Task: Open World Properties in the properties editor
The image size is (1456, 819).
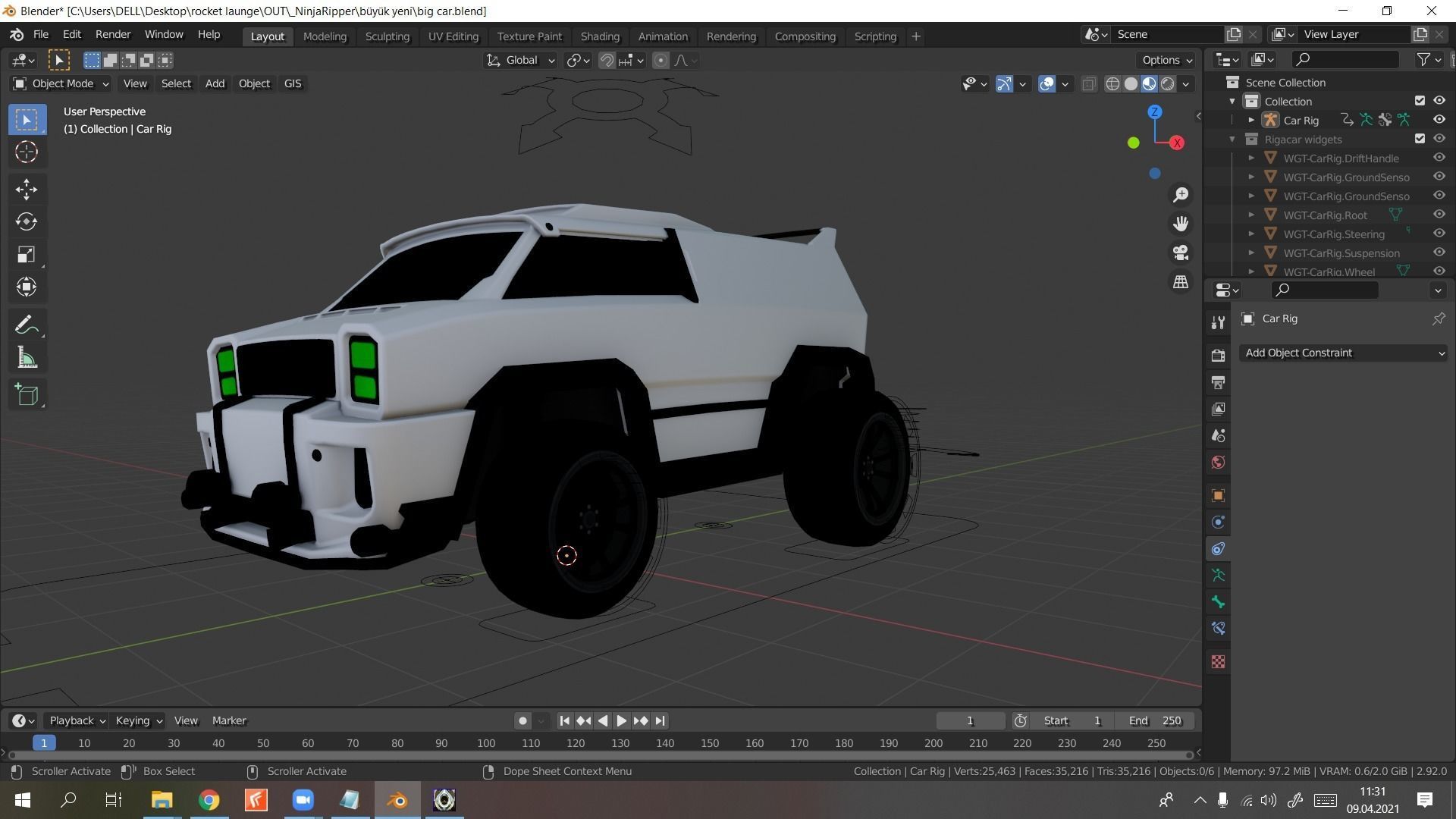Action: 1218,462
